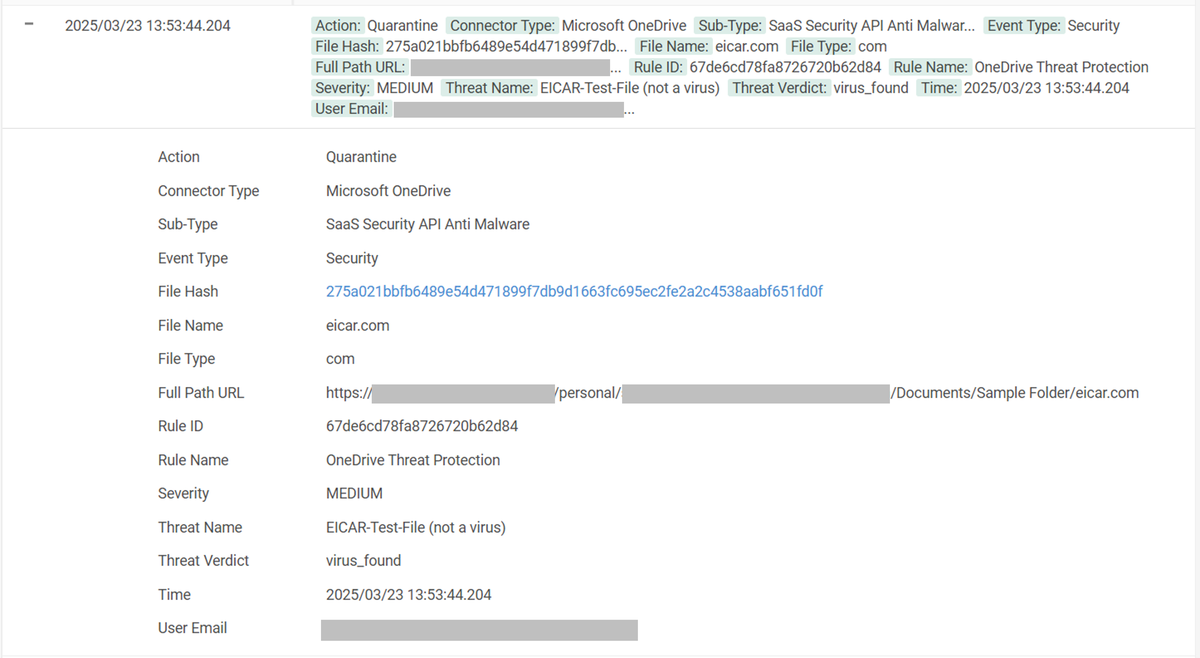
Task: Click the log timestamp in the summary row's left column
Action: coord(147,26)
